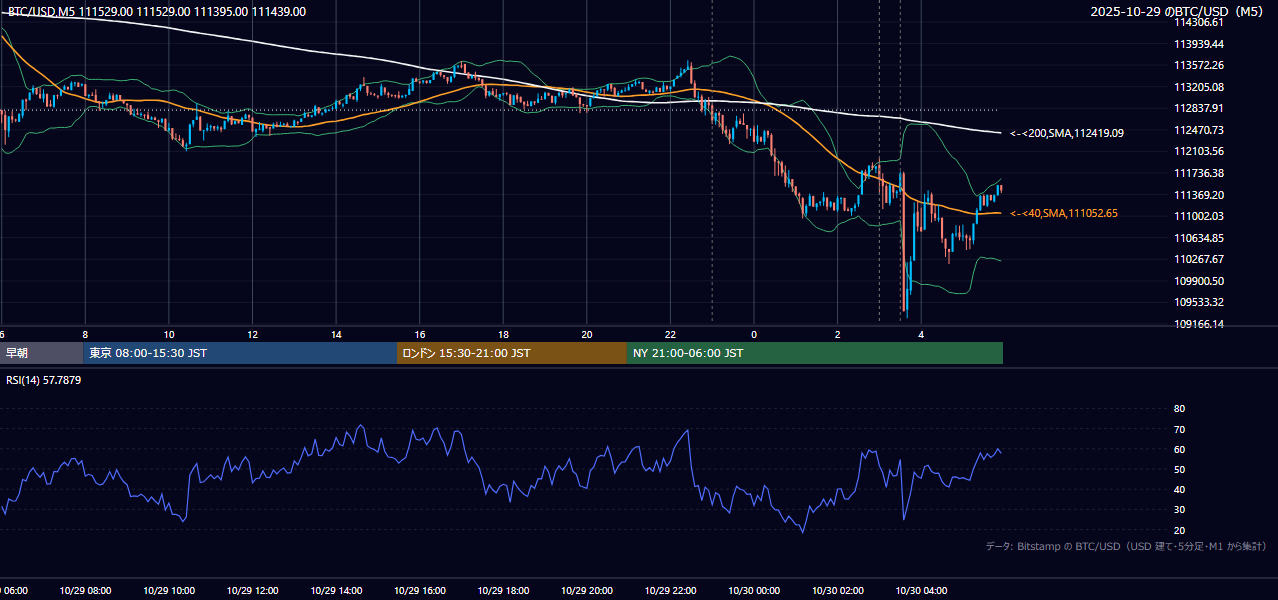Click RSI scale value 40
This screenshot has height=600, width=1278.
tap(1179, 489)
